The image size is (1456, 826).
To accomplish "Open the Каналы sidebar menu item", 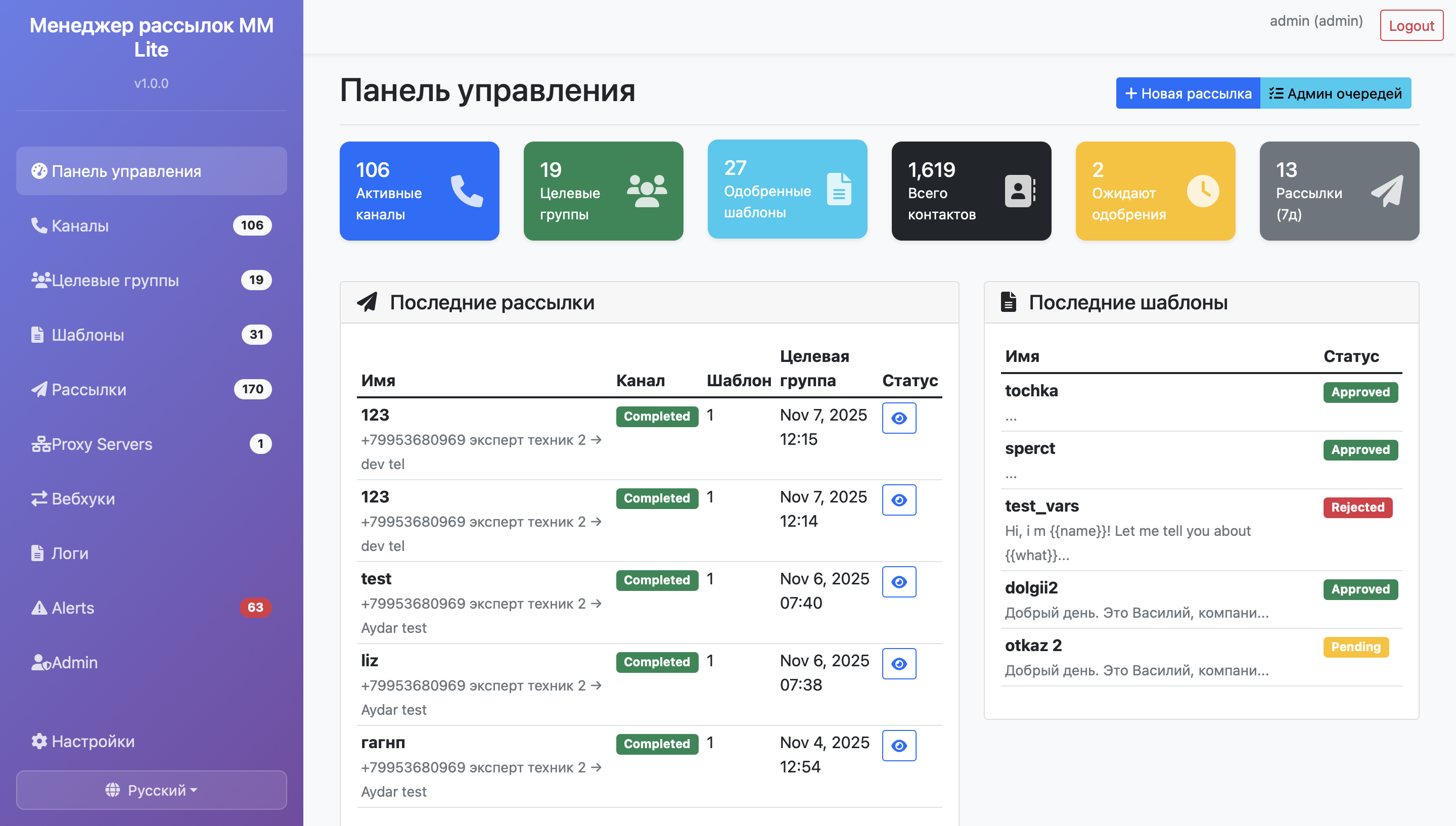I will coord(80,226).
